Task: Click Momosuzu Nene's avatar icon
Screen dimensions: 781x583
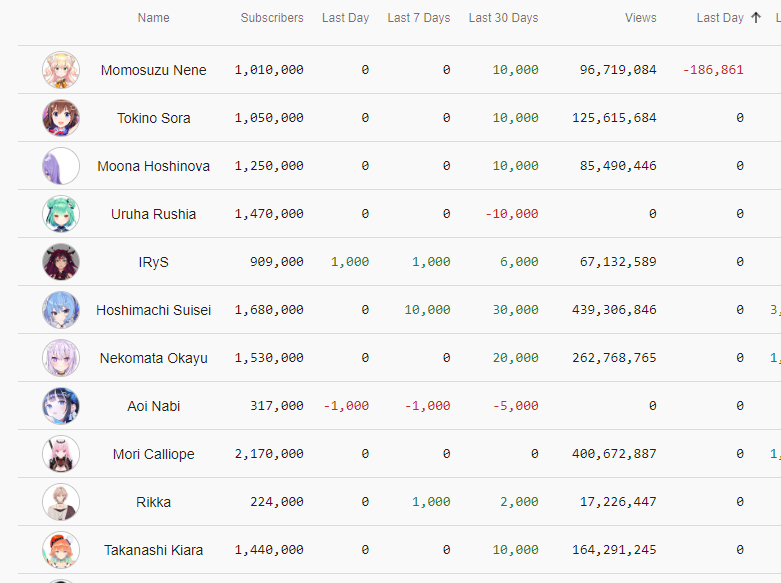Action: click(61, 70)
